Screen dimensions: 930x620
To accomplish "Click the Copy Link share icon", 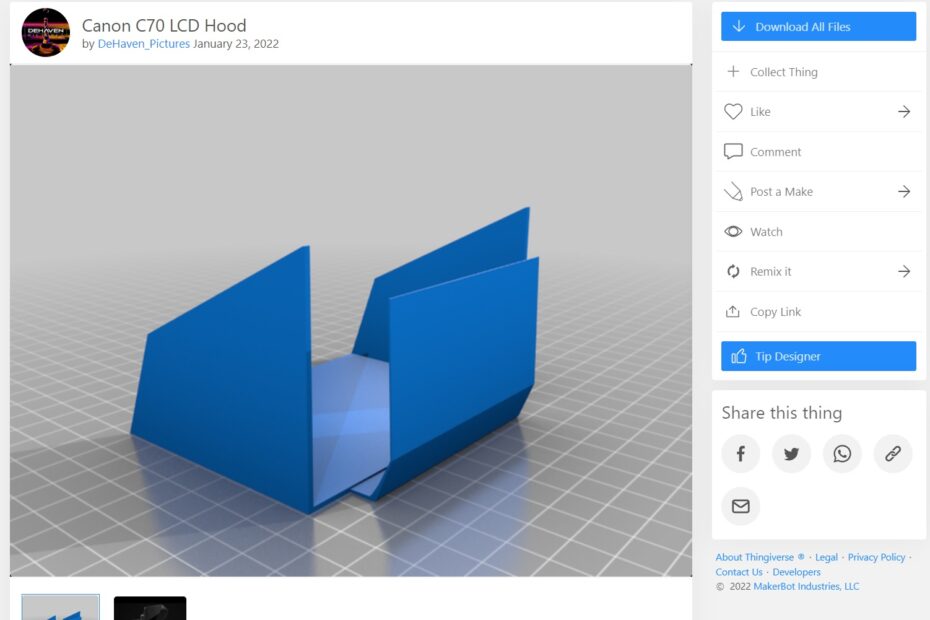I will pyautogui.click(x=732, y=311).
